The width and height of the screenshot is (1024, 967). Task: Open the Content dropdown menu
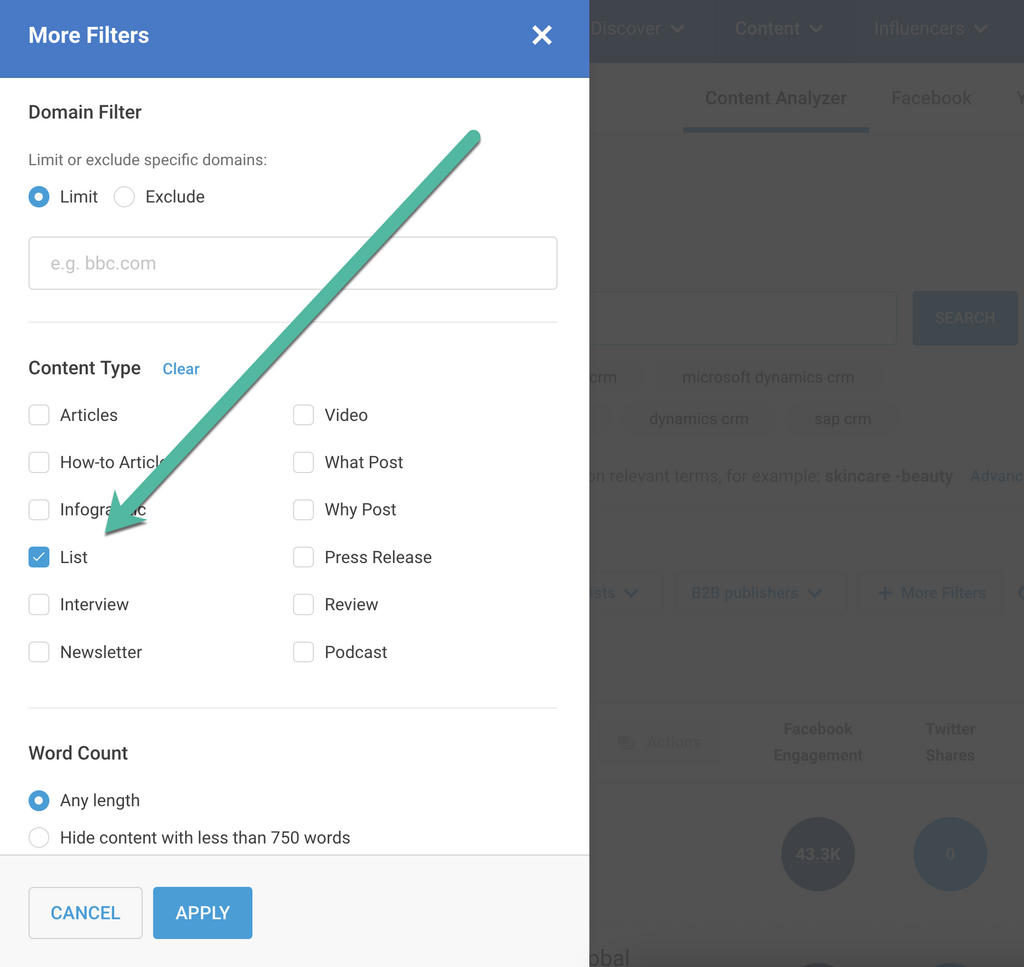(x=778, y=29)
